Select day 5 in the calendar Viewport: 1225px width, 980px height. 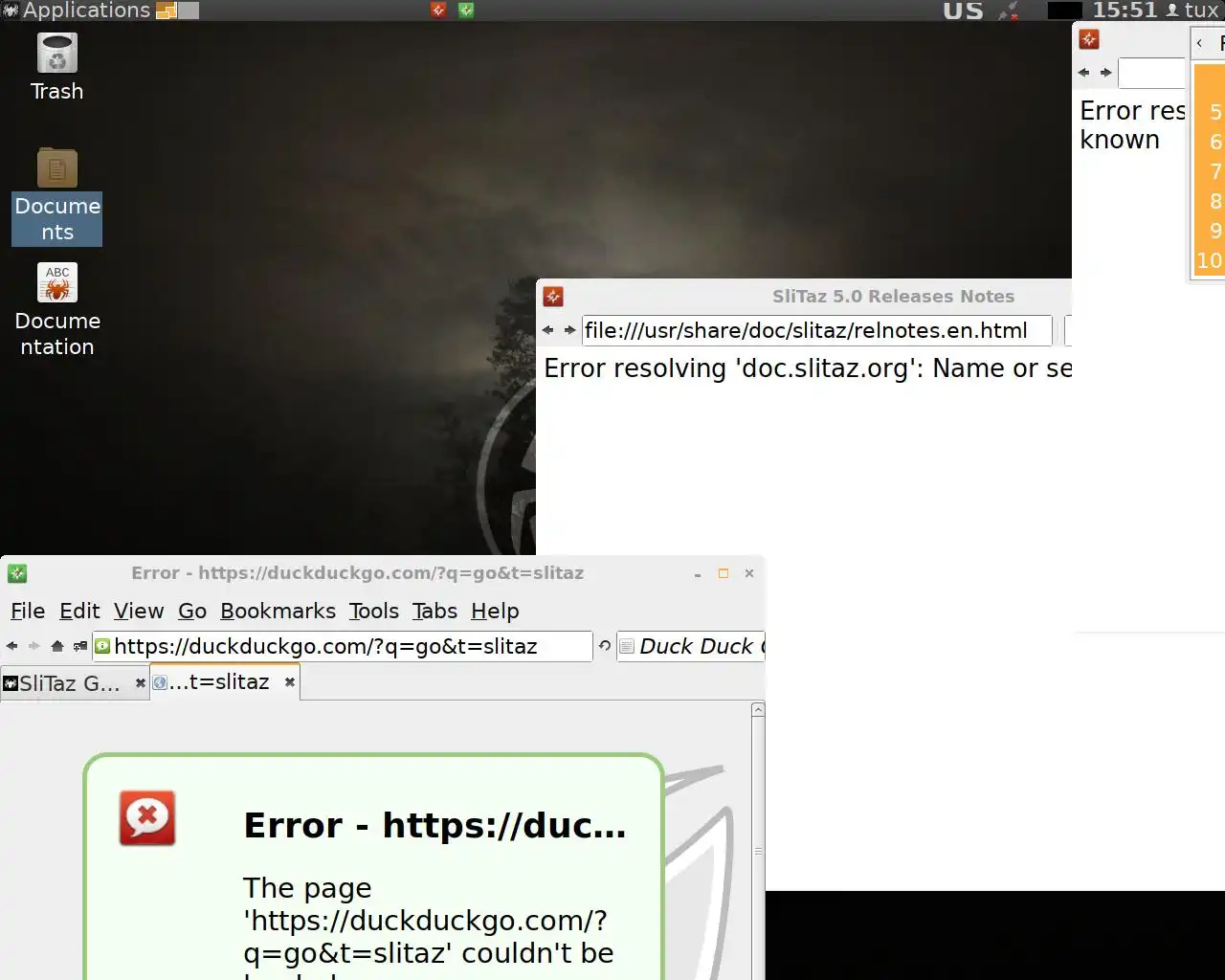click(1215, 112)
